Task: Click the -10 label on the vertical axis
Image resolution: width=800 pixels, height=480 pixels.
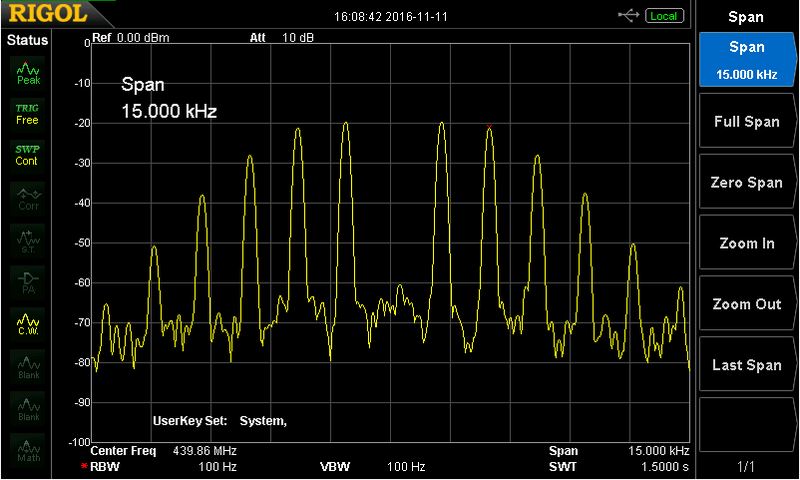Action: [82, 83]
